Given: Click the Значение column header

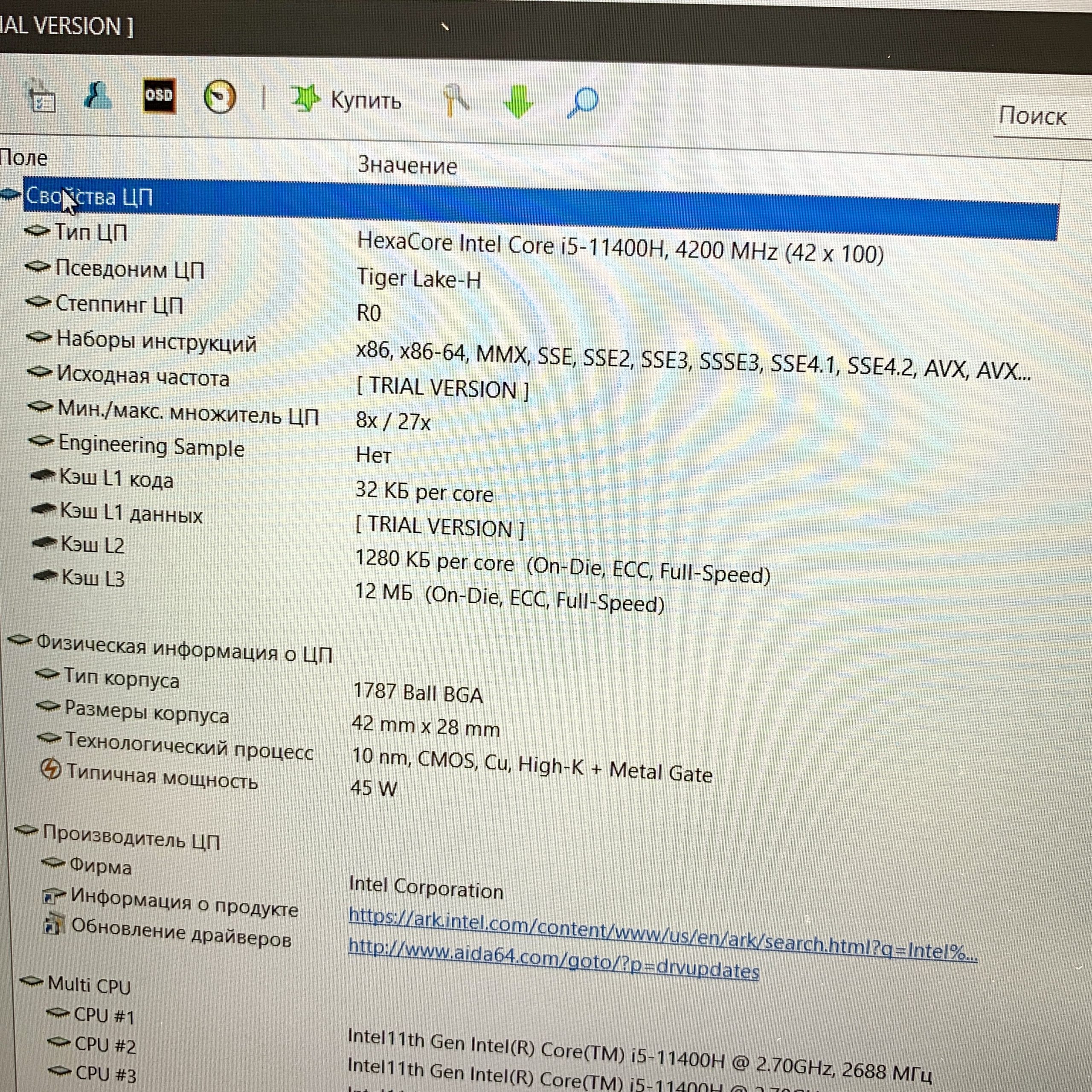Looking at the screenshot, I should tap(407, 166).
